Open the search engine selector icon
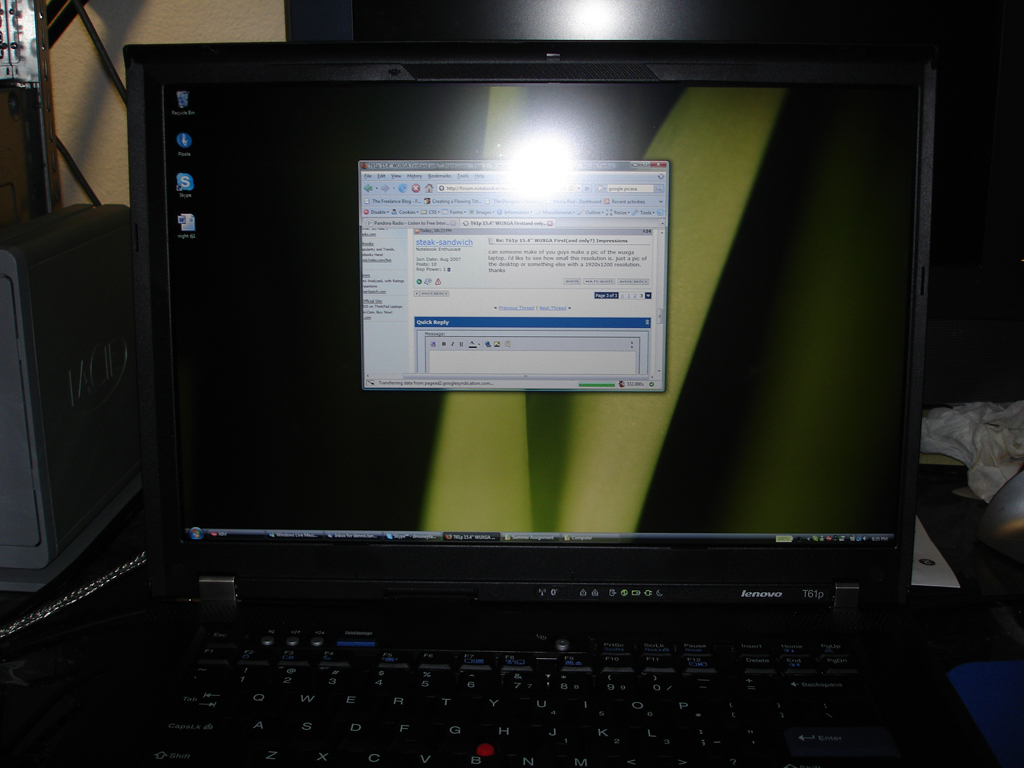 600,189
